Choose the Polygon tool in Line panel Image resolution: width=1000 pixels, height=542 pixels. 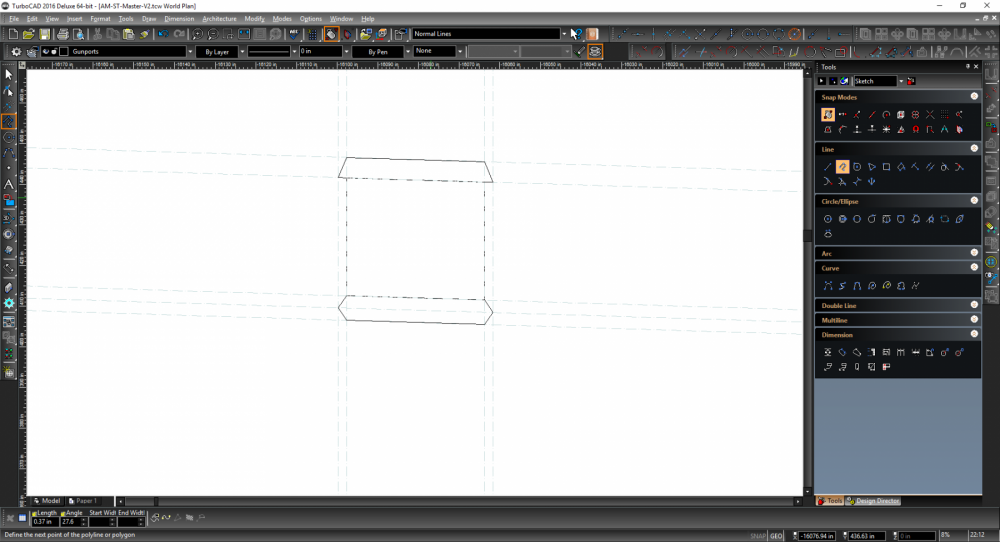857,167
